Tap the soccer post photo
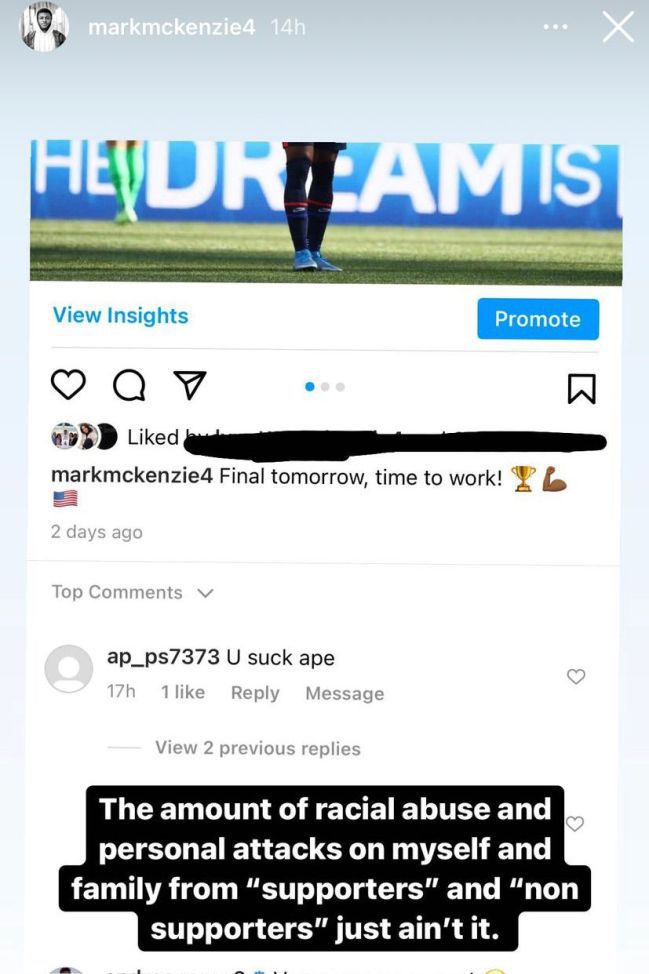Image resolution: width=649 pixels, height=974 pixels. pos(325,212)
